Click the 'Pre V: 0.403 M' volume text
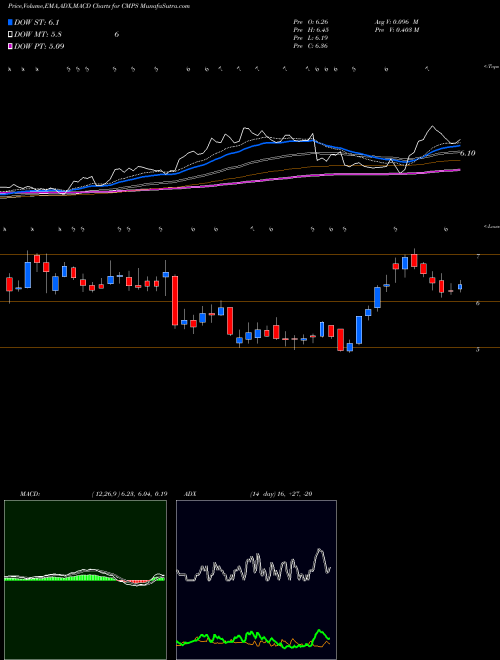The image size is (500, 660). tap(396, 30)
